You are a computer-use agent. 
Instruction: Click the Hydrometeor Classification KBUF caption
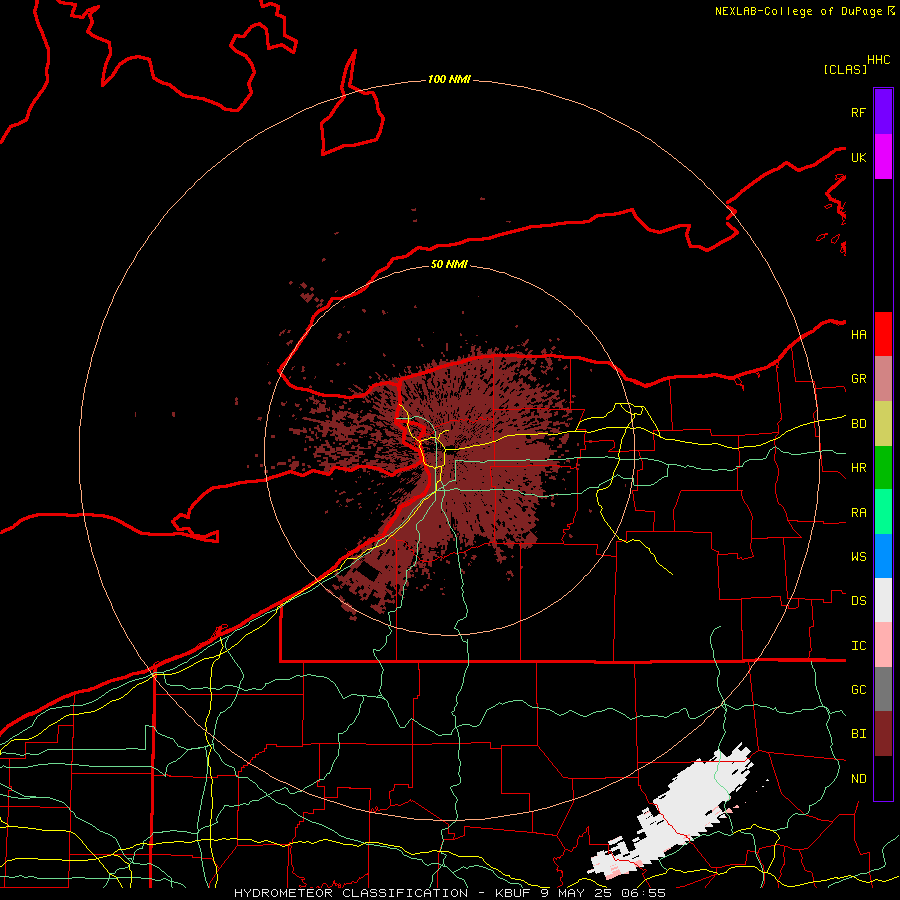point(449,893)
